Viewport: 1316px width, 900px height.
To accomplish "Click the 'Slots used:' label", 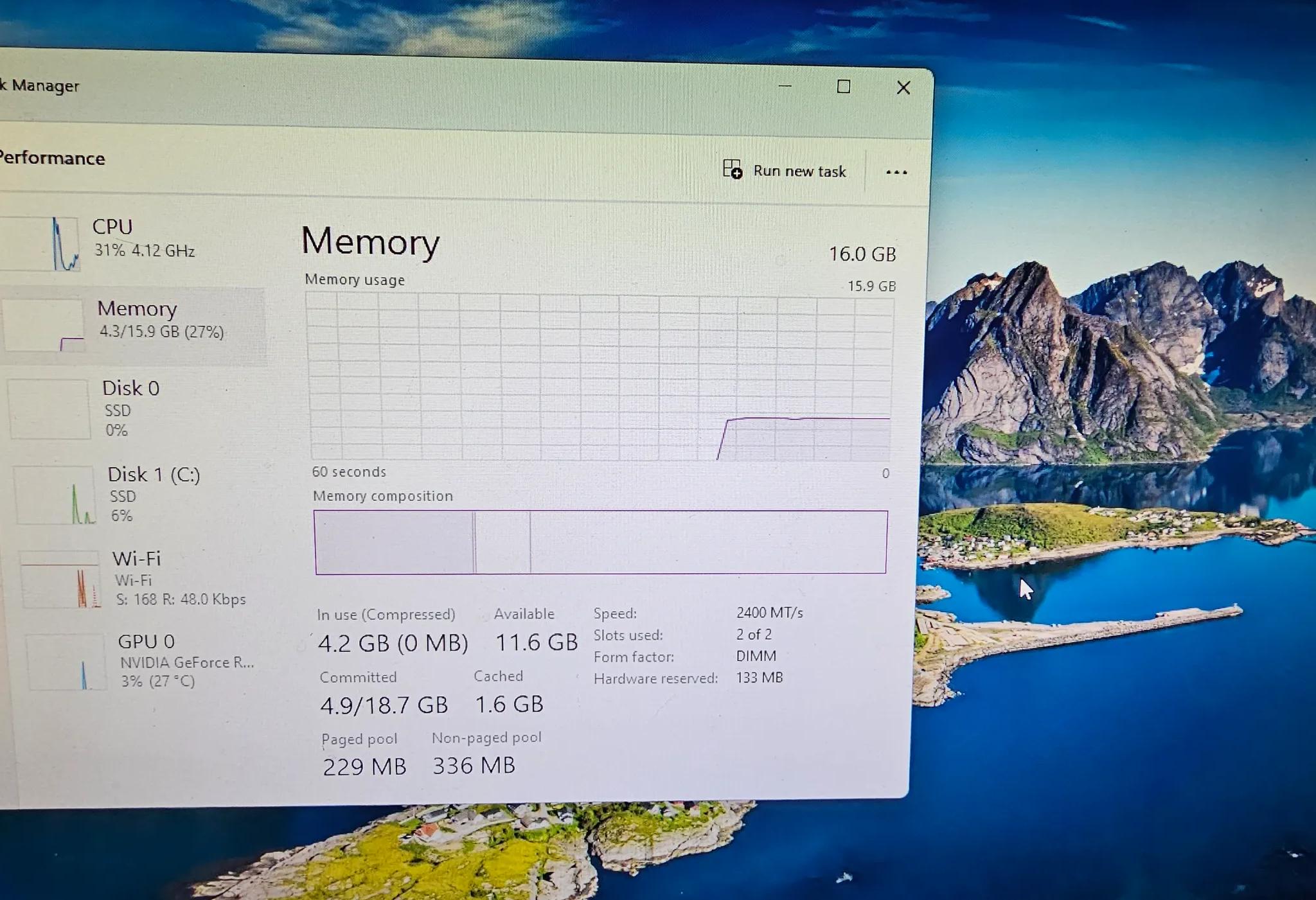I will 628,635.
